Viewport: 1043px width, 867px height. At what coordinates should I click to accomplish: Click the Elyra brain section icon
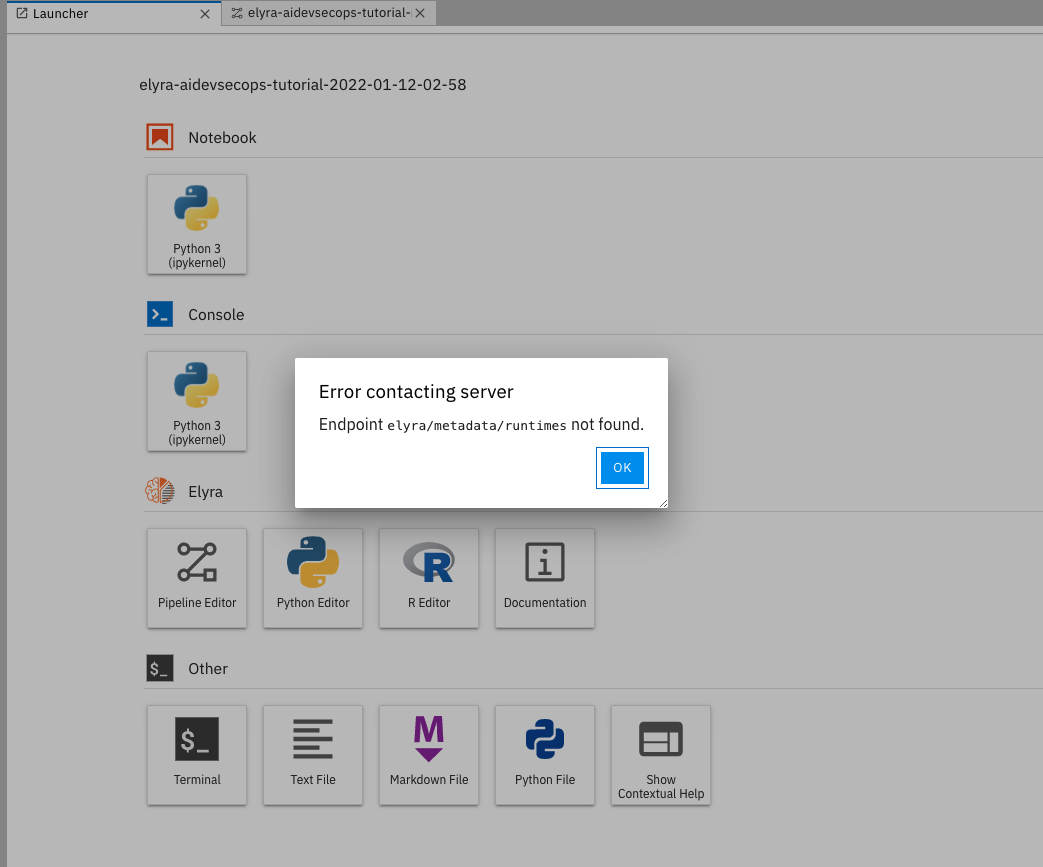[x=160, y=491]
